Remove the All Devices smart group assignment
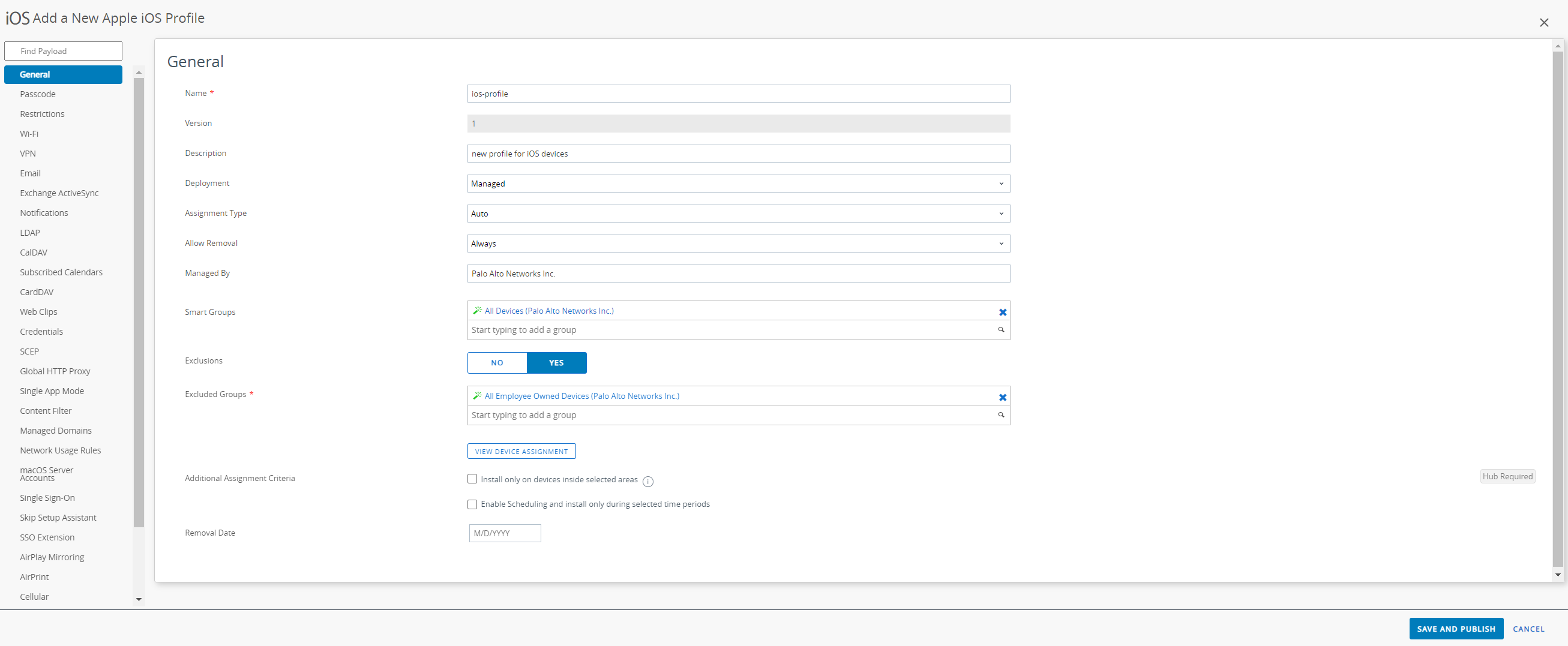The image size is (1568, 646). (x=1002, y=312)
